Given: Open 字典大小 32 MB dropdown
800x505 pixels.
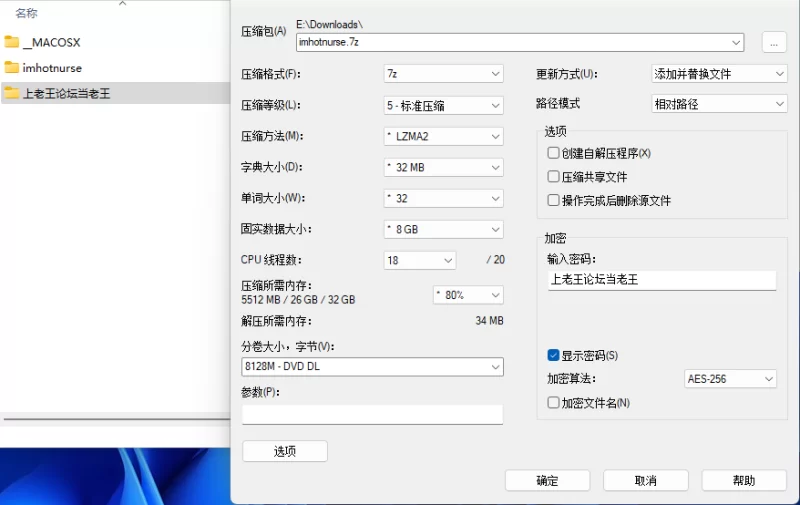Looking at the screenshot, I should [x=443, y=167].
